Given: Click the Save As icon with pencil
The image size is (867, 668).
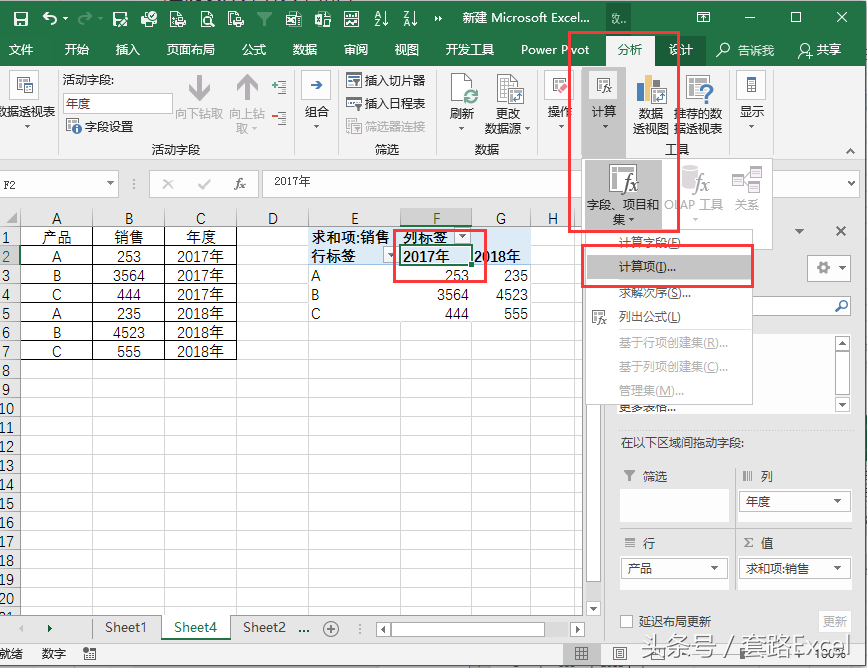Looking at the screenshot, I should point(120,19).
